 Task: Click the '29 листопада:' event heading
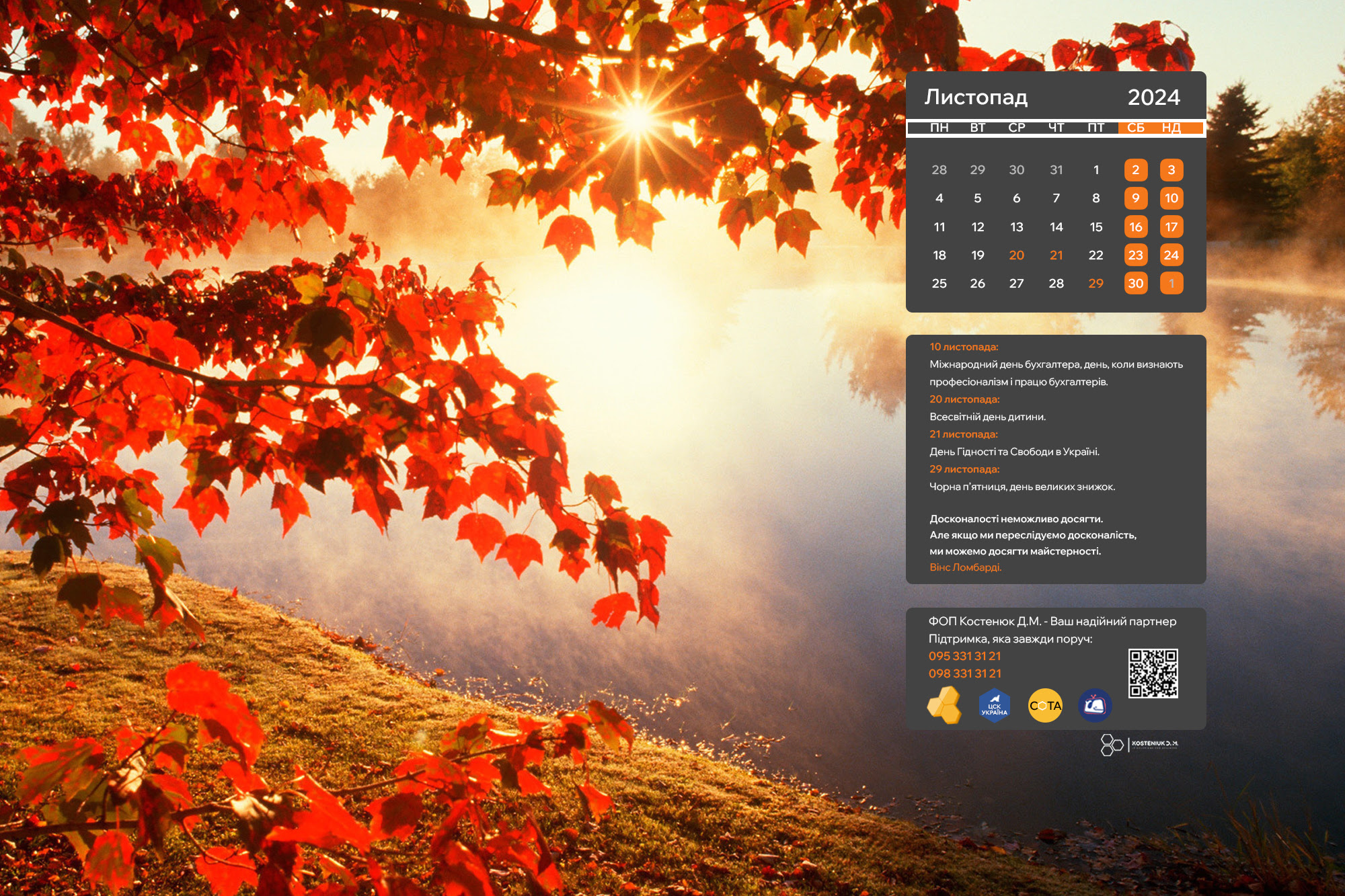tap(964, 469)
